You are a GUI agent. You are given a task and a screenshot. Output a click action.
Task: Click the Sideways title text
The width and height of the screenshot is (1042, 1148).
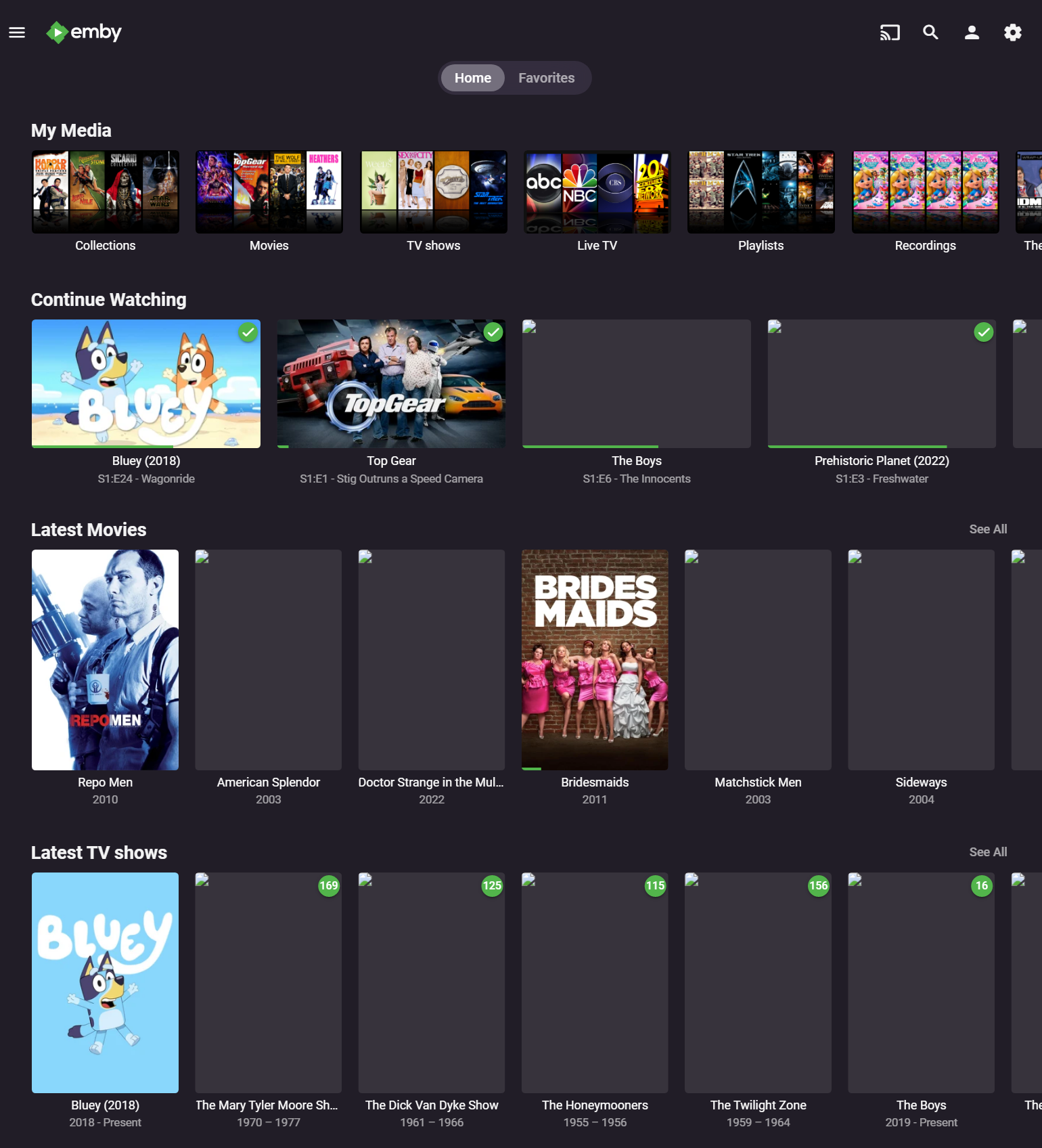point(922,782)
